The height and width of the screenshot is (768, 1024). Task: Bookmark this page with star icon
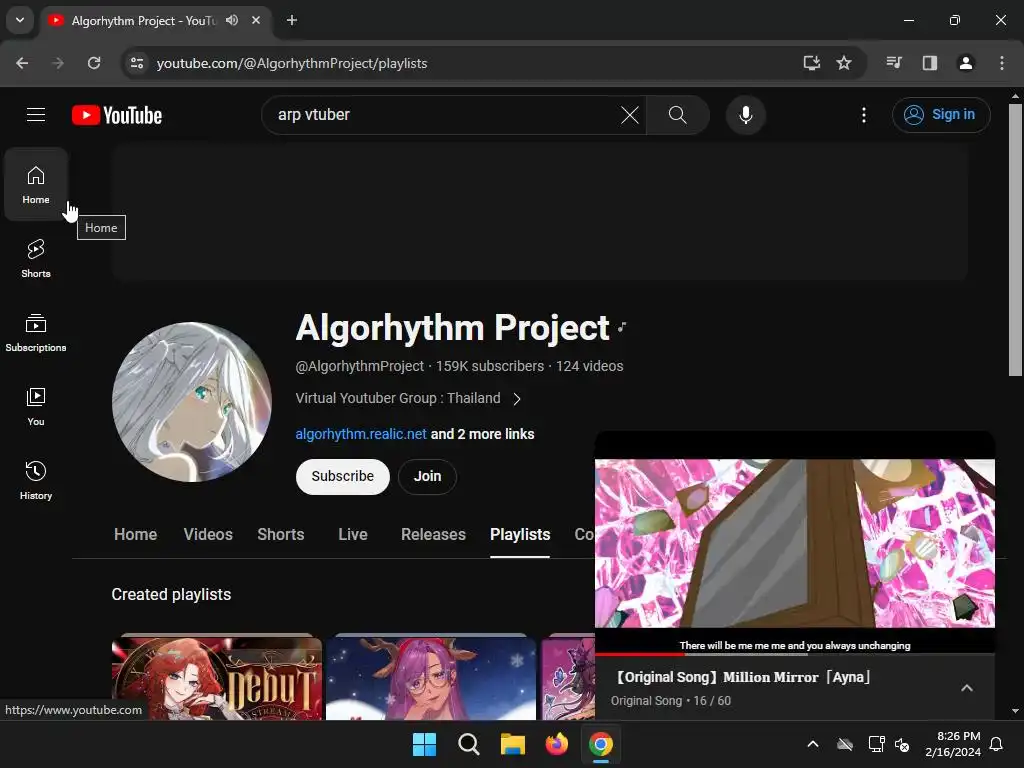coord(844,63)
